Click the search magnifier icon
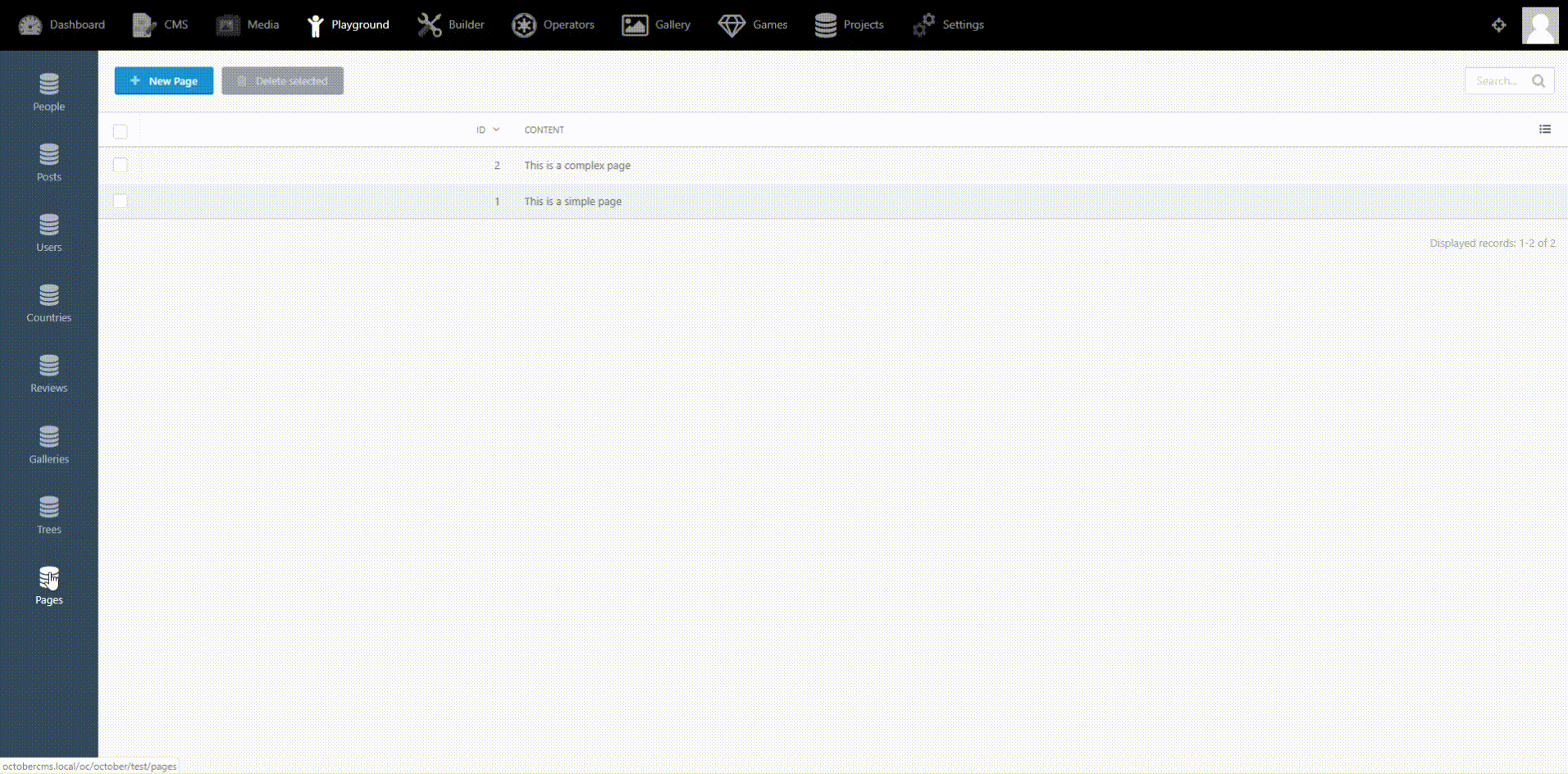The height and width of the screenshot is (774, 1568). point(1538,81)
